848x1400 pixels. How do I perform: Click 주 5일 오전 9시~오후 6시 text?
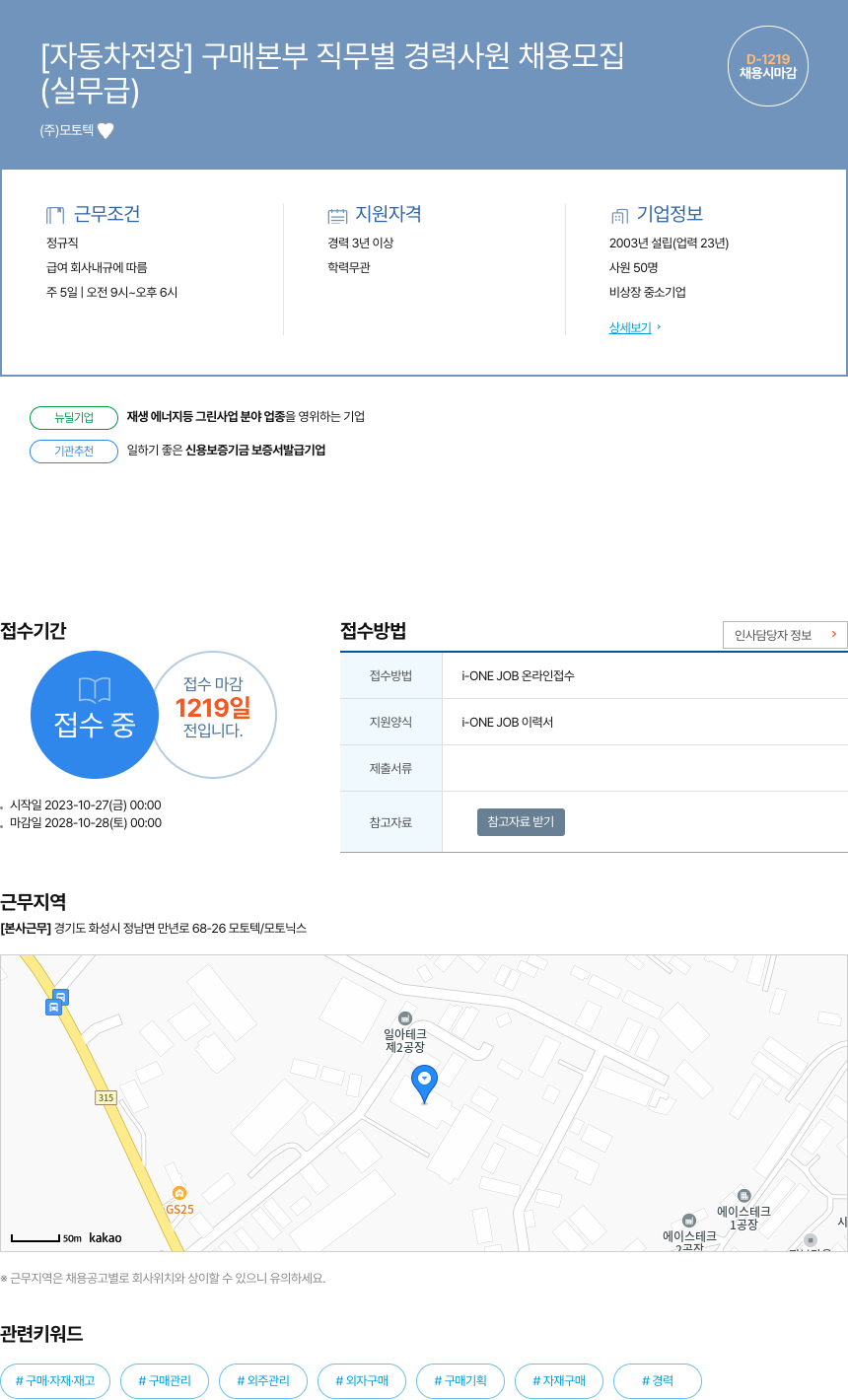[112, 293]
